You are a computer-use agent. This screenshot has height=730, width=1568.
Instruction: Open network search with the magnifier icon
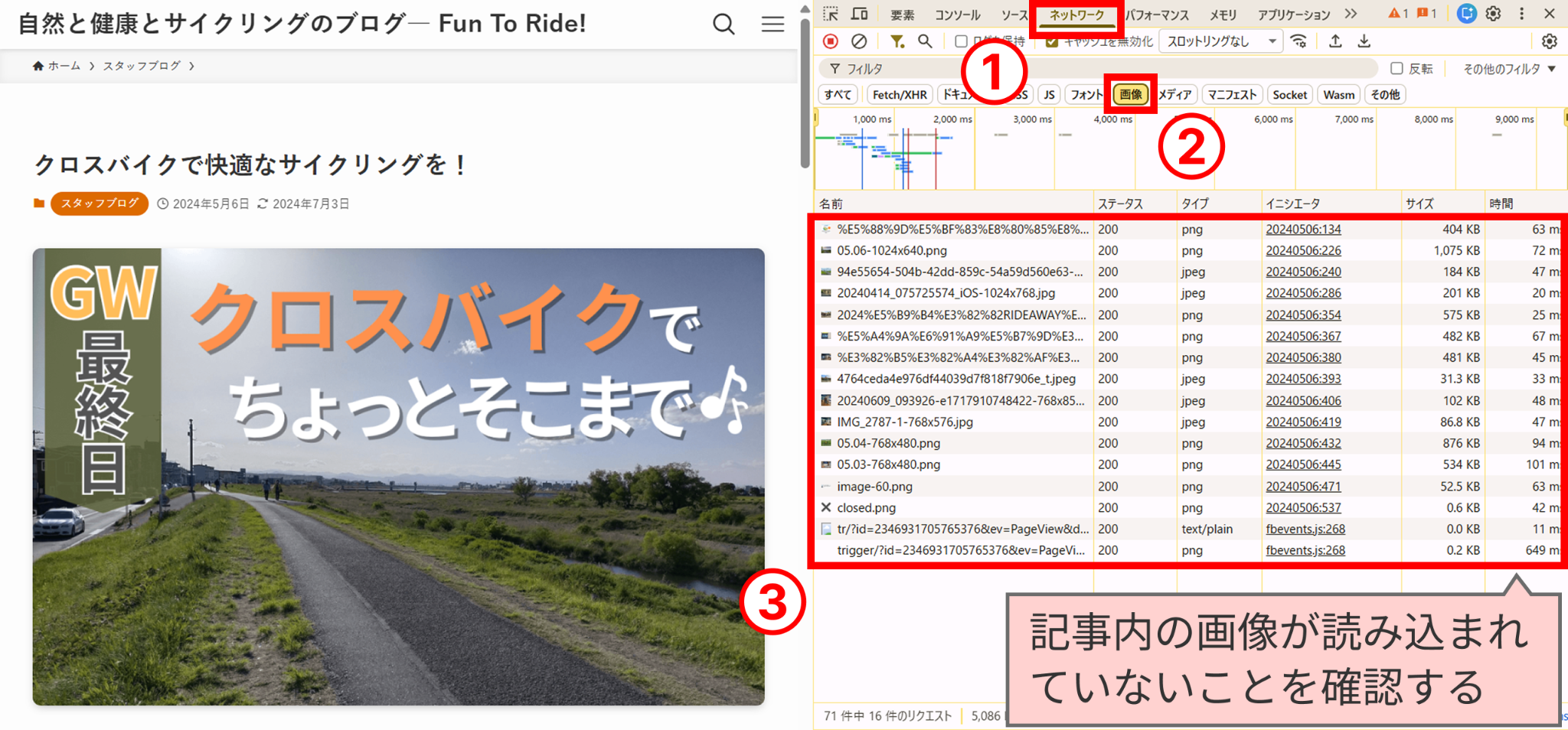925,41
